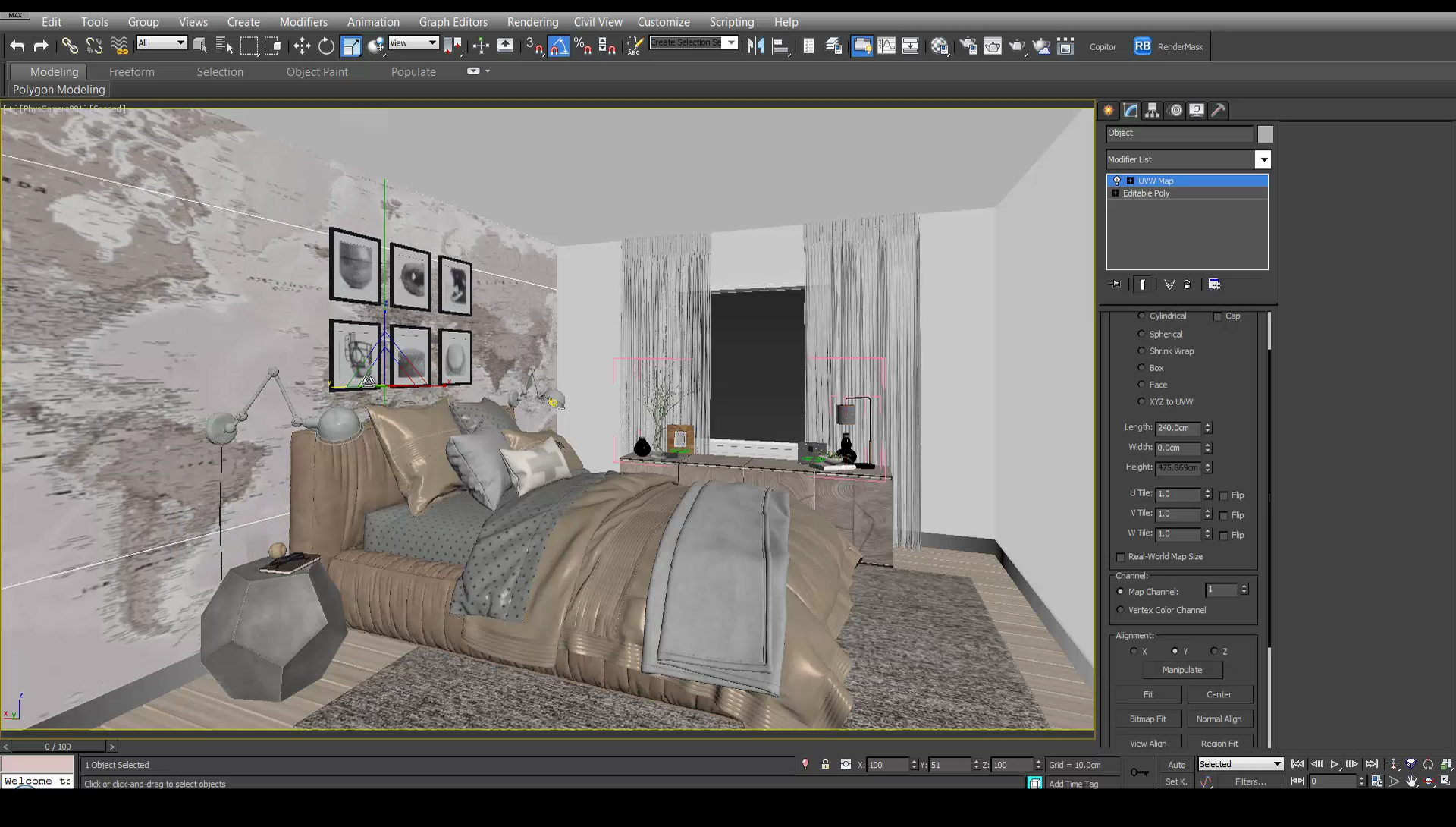Click the Align tool icon
1456x827 pixels.
pyautogui.click(x=780, y=46)
